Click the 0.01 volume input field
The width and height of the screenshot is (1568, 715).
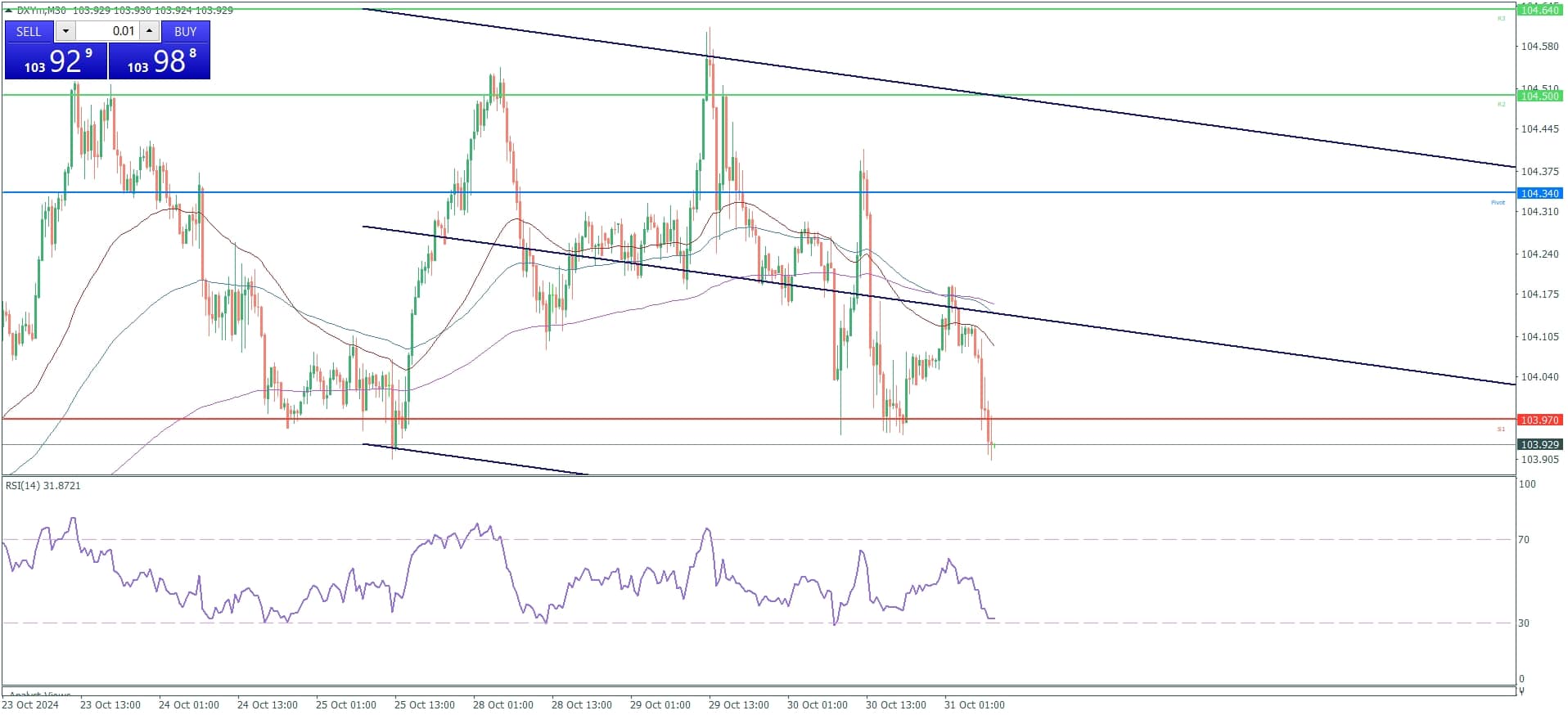click(107, 31)
